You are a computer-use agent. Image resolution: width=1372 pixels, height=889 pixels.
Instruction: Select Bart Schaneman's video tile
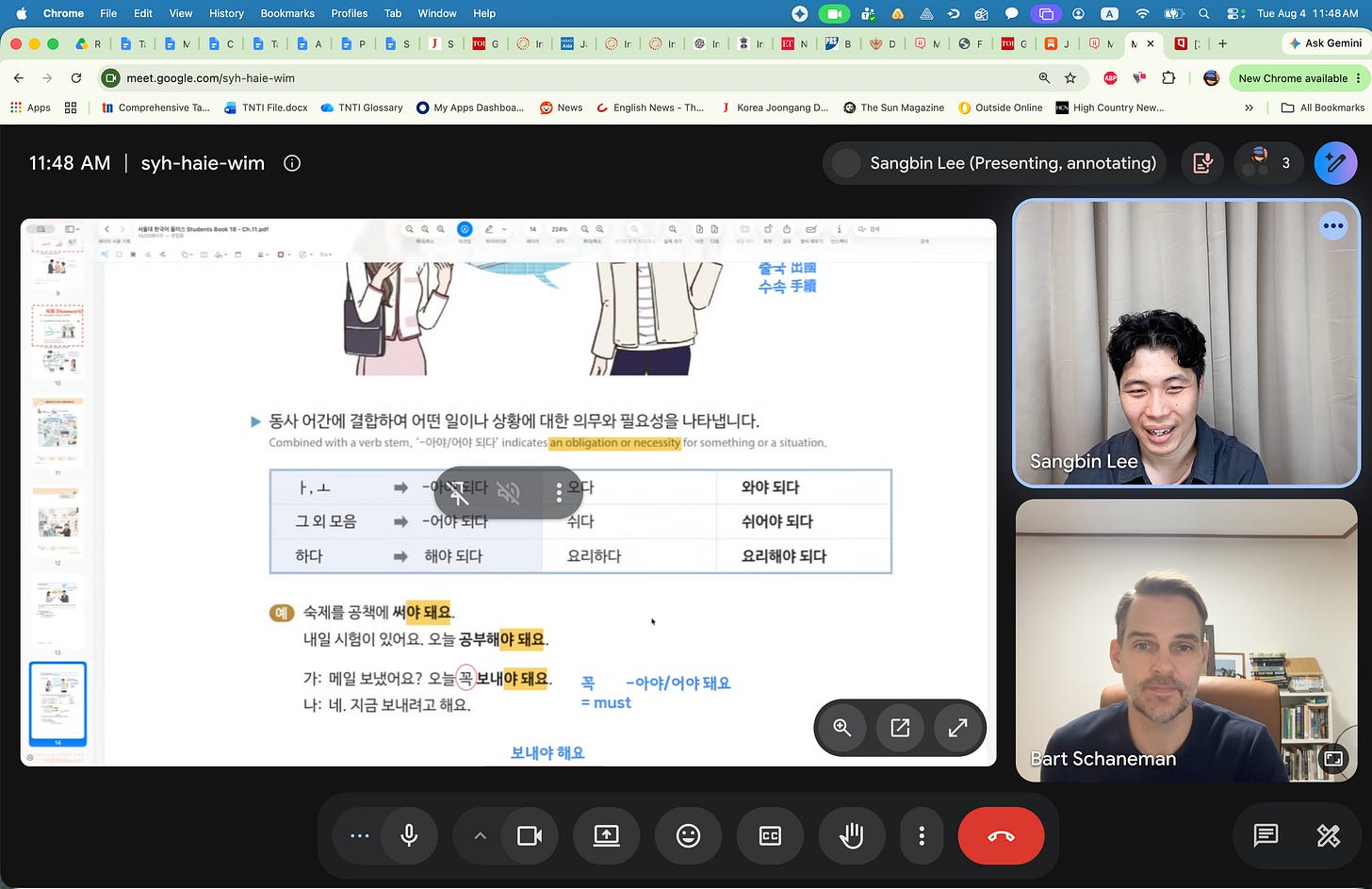point(1186,640)
